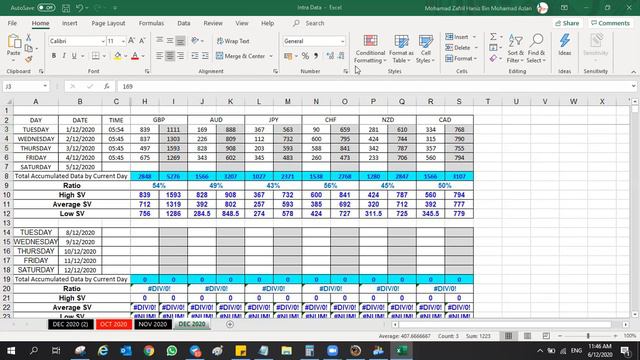Open the DEC 2020 (2) sheet tab

pyautogui.click(x=70, y=324)
